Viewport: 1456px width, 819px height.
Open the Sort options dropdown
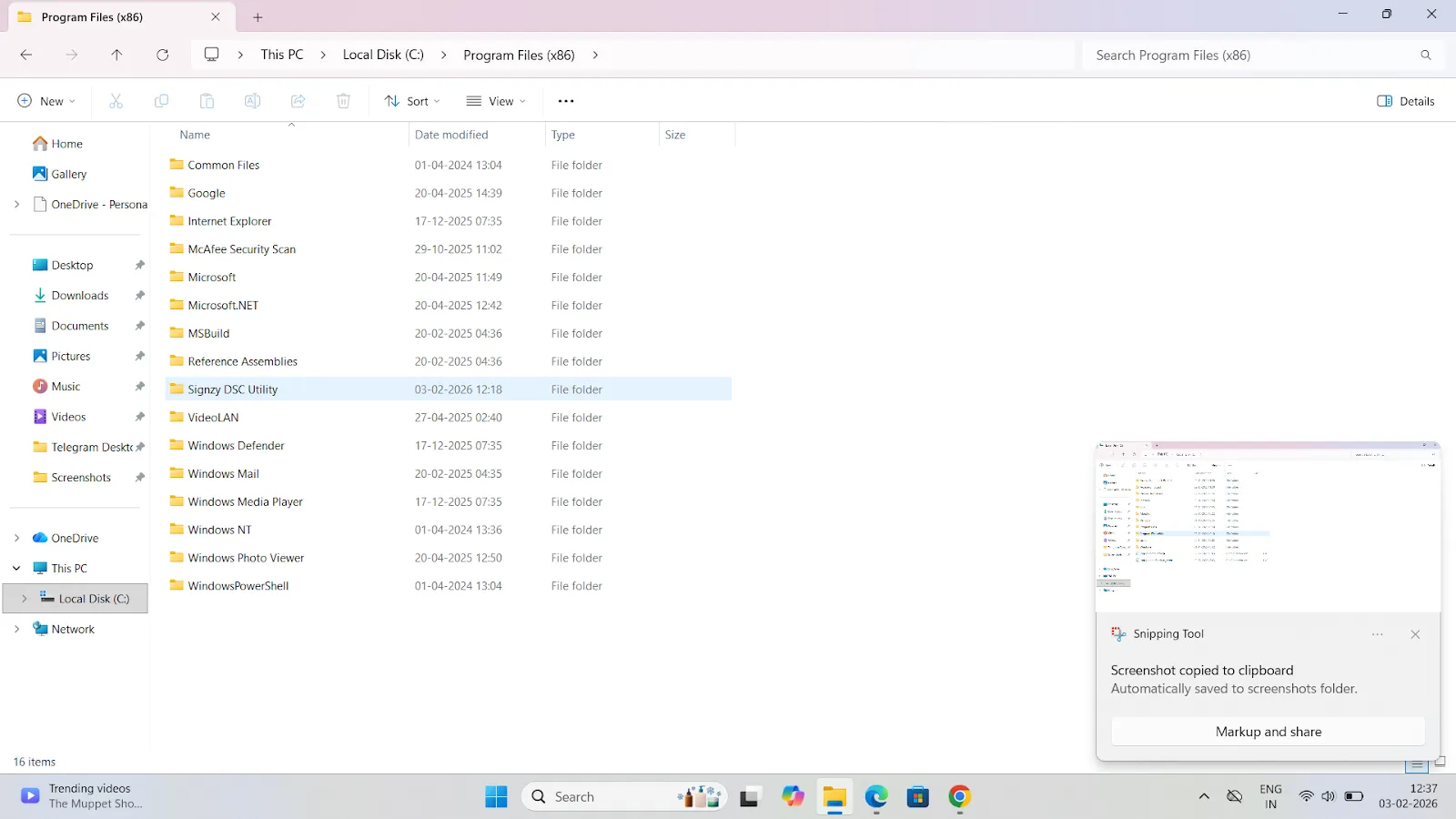pos(412,101)
